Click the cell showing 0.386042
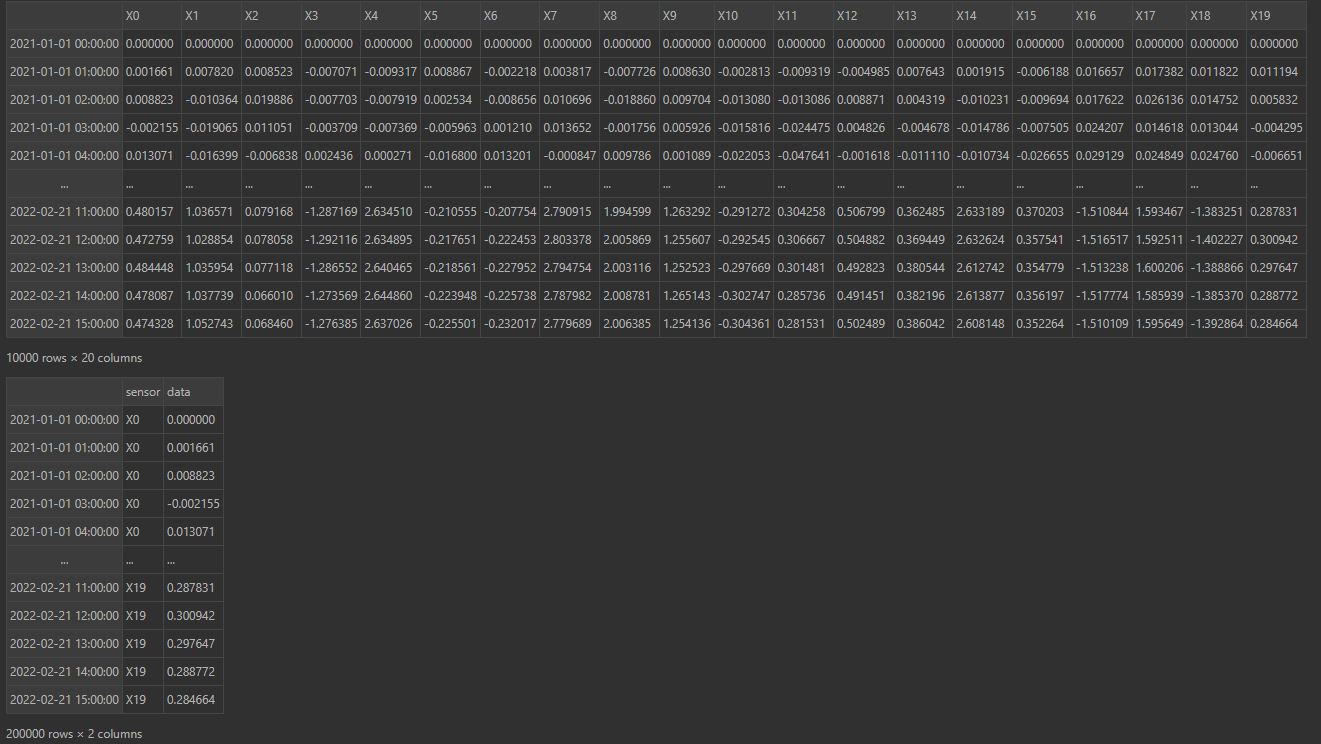Image resolution: width=1321 pixels, height=744 pixels. (923, 324)
